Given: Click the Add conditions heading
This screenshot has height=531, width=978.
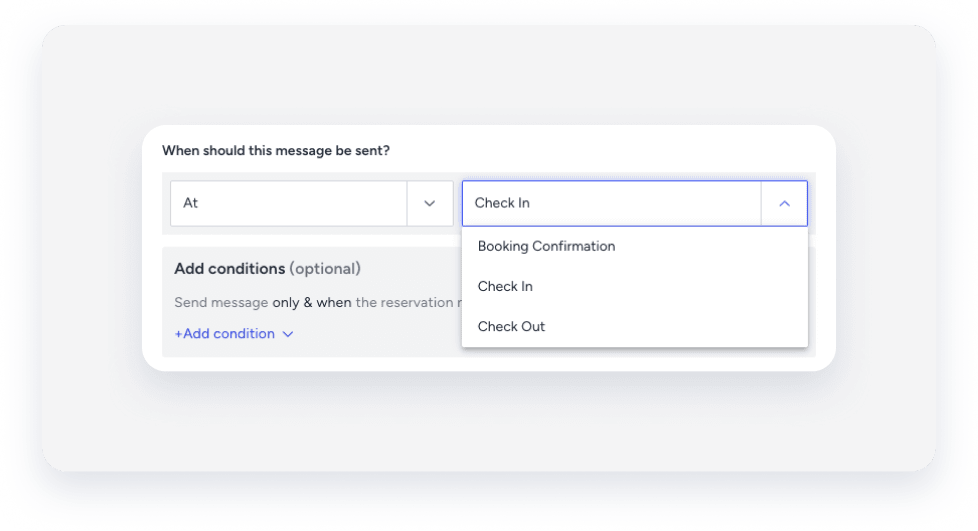Looking at the screenshot, I should pyautogui.click(x=229, y=269).
